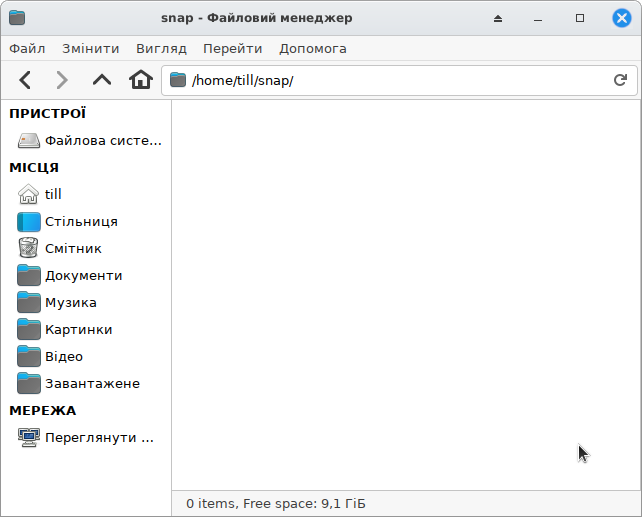Go to home folder via house toolbar icon
This screenshot has height=517, width=642.
(x=141, y=79)
